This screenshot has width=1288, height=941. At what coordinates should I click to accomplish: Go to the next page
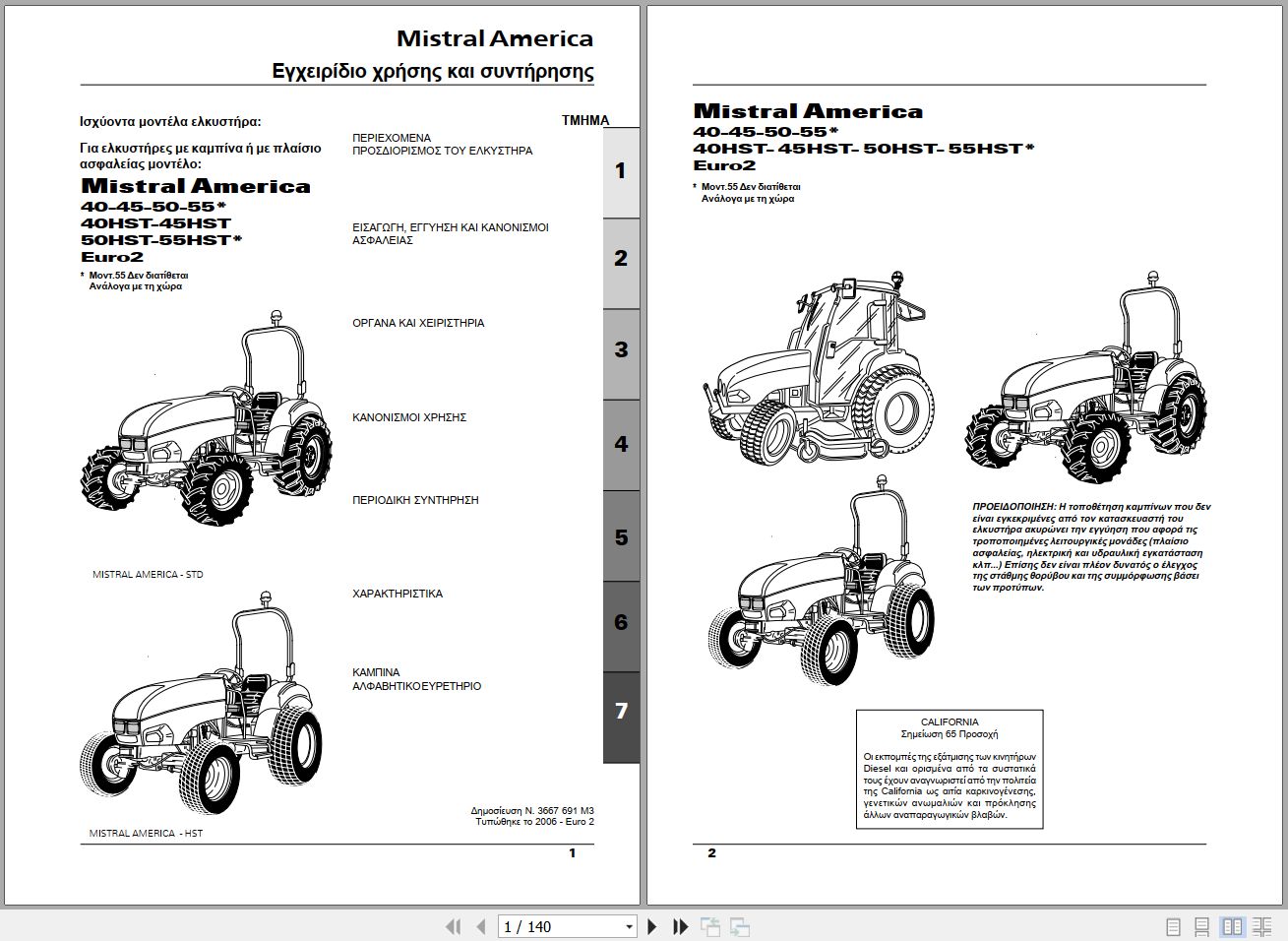651,926
